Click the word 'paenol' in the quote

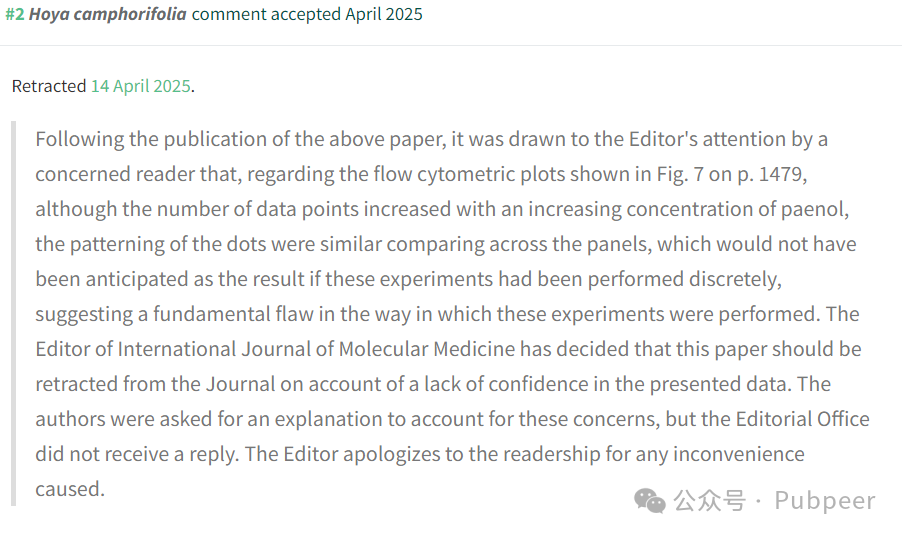(x=815, y=209)
